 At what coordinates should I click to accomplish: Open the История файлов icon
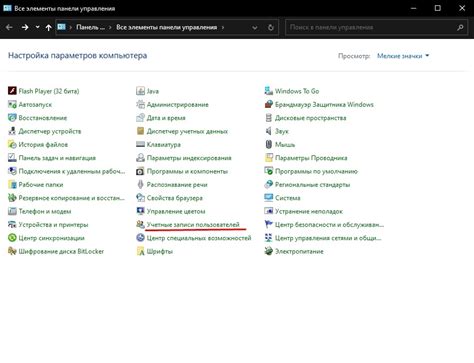tap(12, 144)
